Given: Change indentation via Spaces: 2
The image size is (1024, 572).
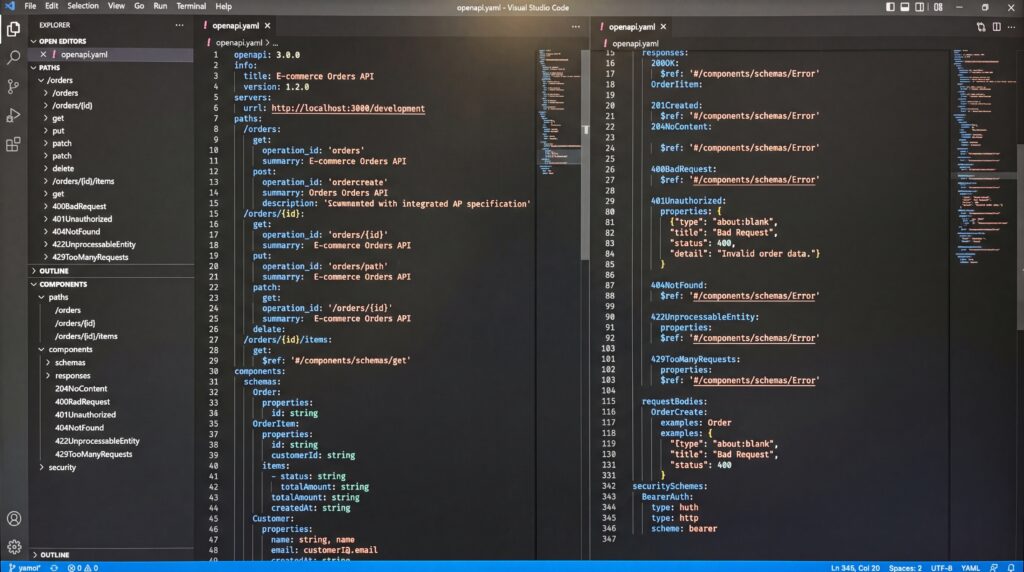Looking at the screenshot, I should tap(905, 567).
